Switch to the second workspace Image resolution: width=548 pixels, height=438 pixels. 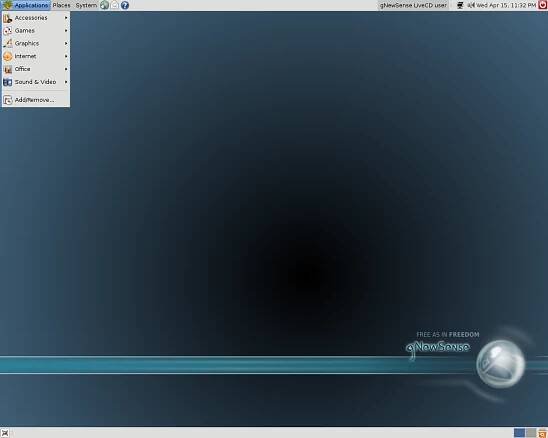[531, 433]
